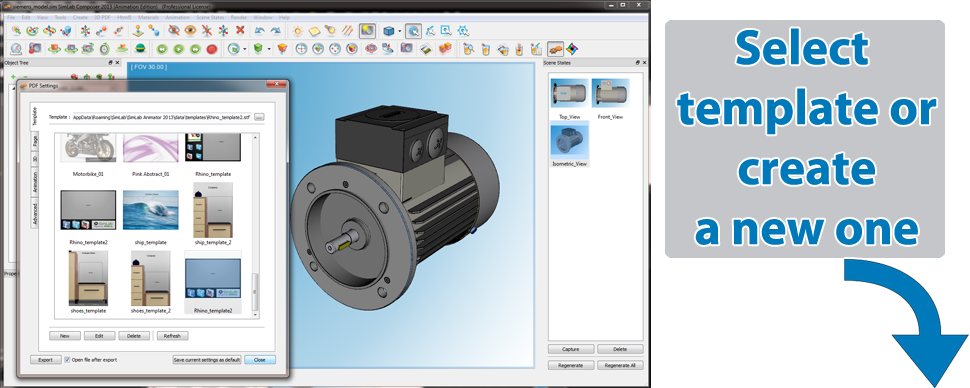Screen dimensions: 970x388
Task: Switch to the Animation tab in PDF Settings
Action: (35, 184)
